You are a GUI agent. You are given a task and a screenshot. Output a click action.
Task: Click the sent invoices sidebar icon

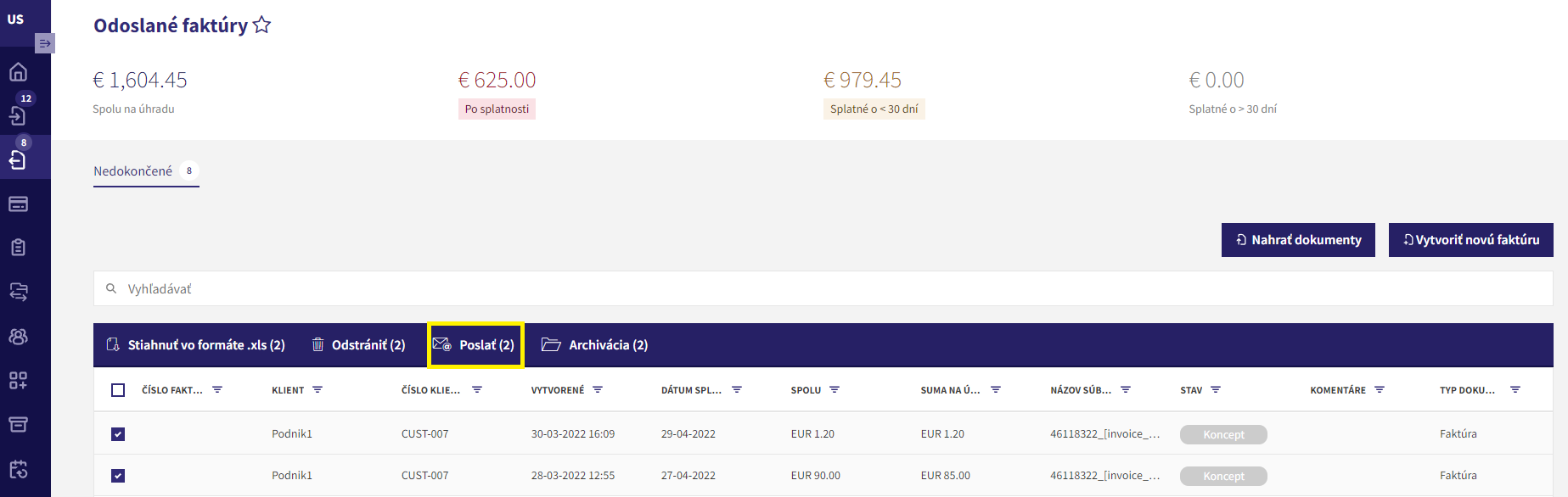click(18, 159)
